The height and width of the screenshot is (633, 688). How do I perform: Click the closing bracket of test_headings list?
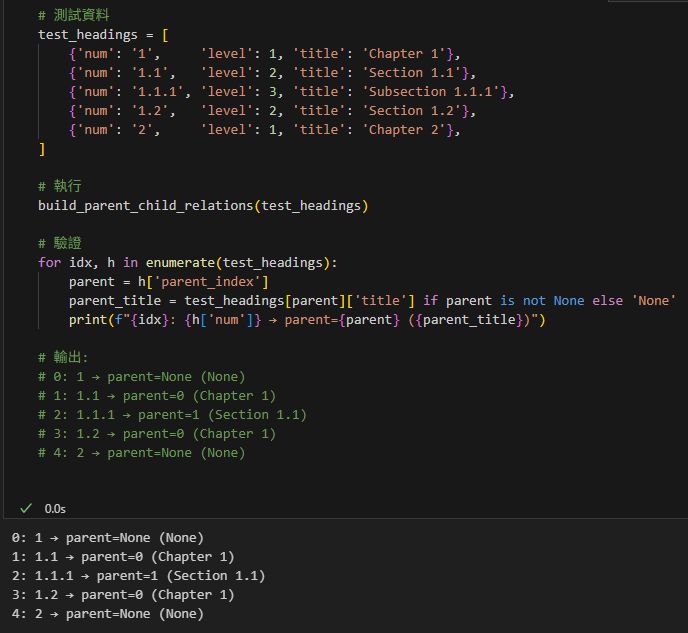click(x=42, y=149)
